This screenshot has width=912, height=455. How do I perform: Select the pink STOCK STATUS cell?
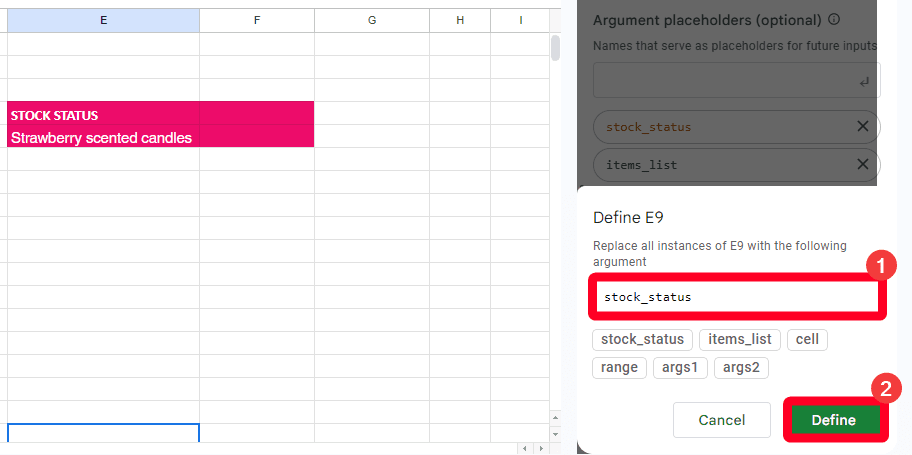tap(103, 115)
